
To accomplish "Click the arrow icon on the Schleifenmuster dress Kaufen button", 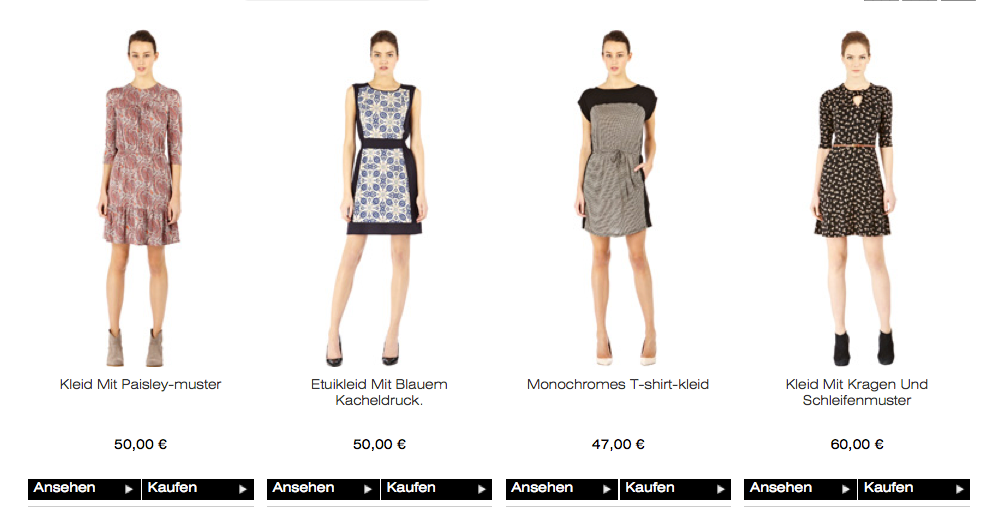I will [959, 489].
